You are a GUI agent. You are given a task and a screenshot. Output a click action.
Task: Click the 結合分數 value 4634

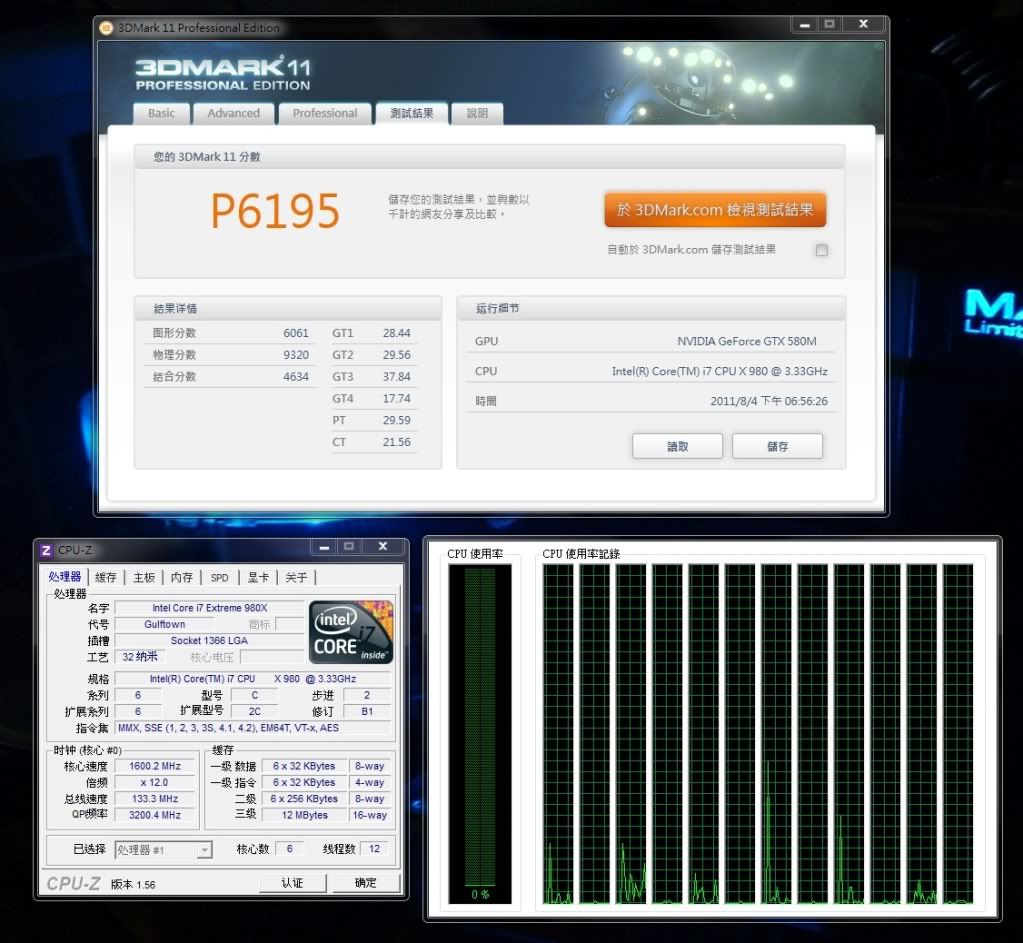coord(296,377)
